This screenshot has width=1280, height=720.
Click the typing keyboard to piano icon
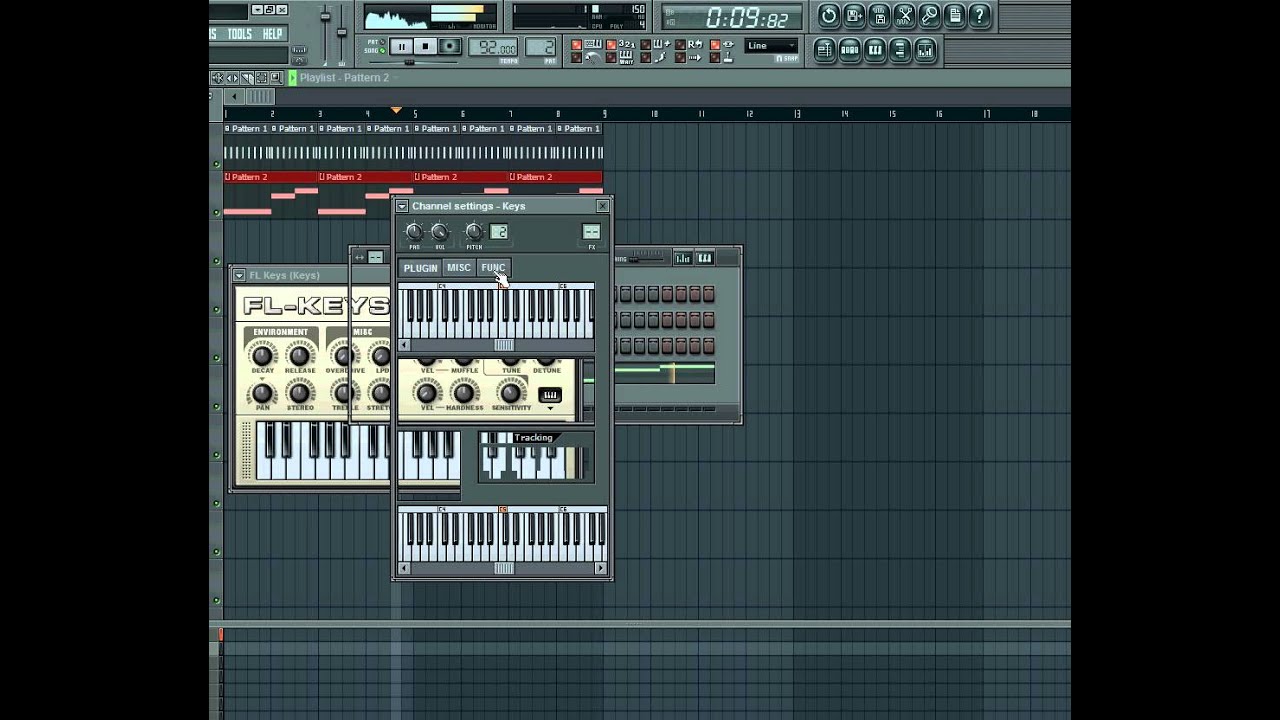coord(593,45)
